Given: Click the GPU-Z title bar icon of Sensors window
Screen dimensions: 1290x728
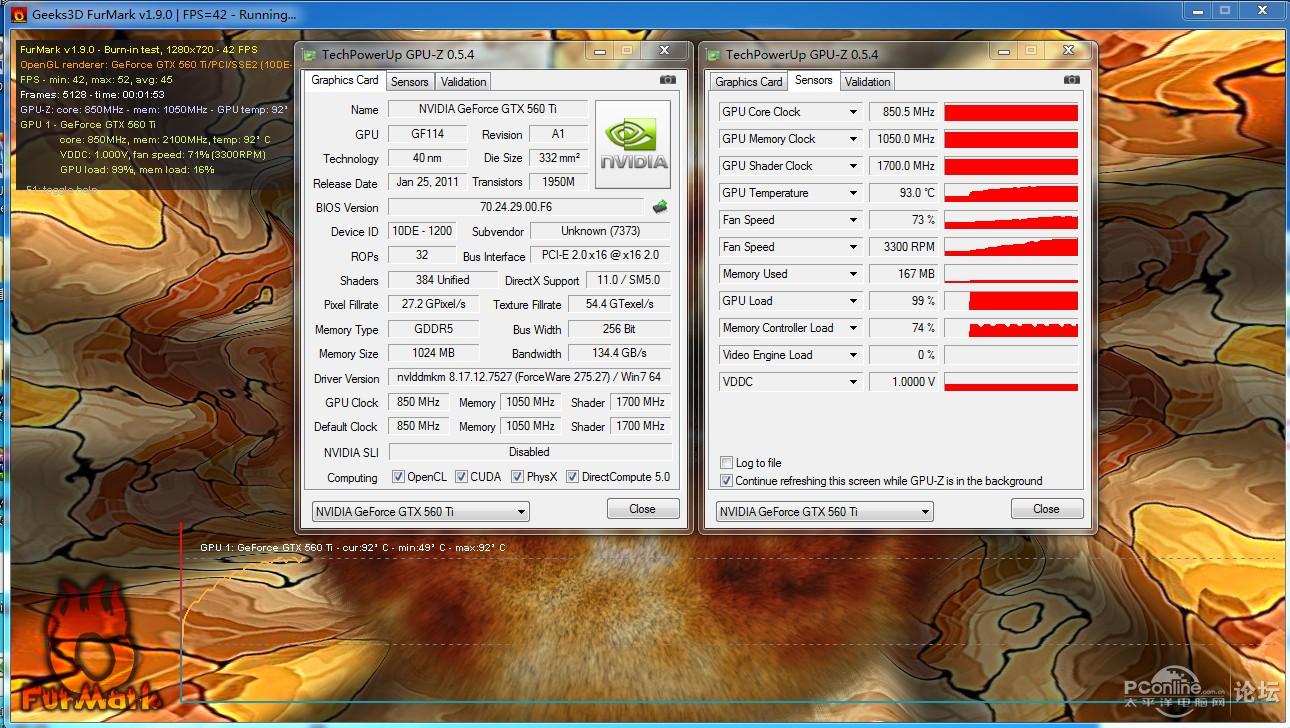Looking at the screenshot, I should (714, 54).
